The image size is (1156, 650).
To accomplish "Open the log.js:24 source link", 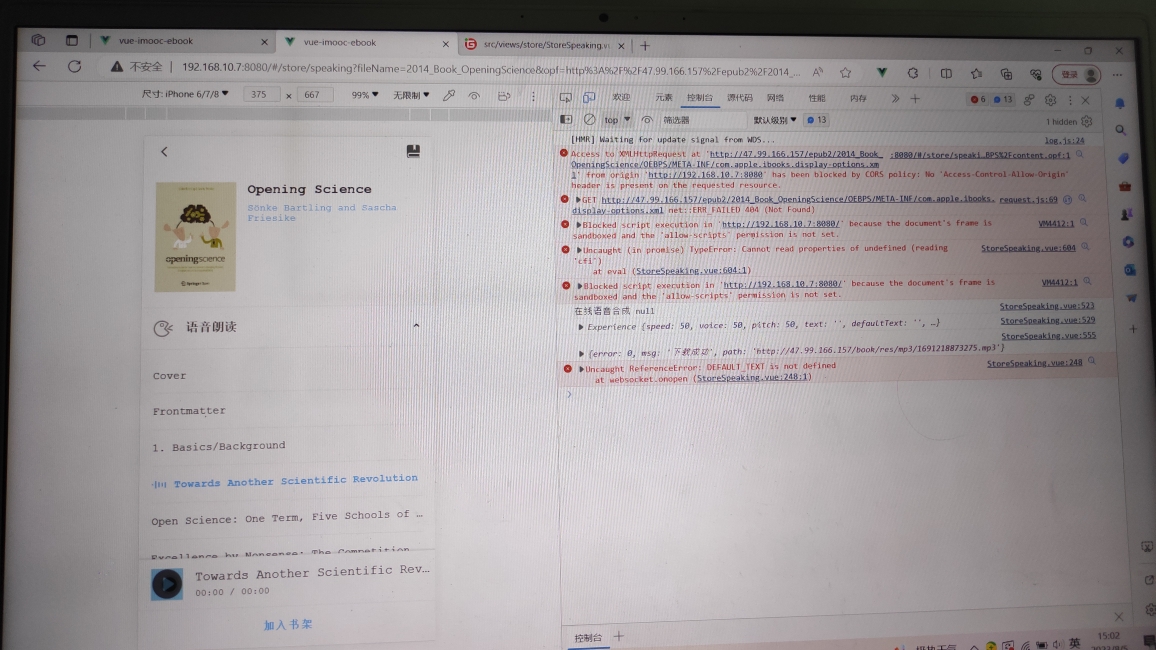I will (x=1064, y=140).
